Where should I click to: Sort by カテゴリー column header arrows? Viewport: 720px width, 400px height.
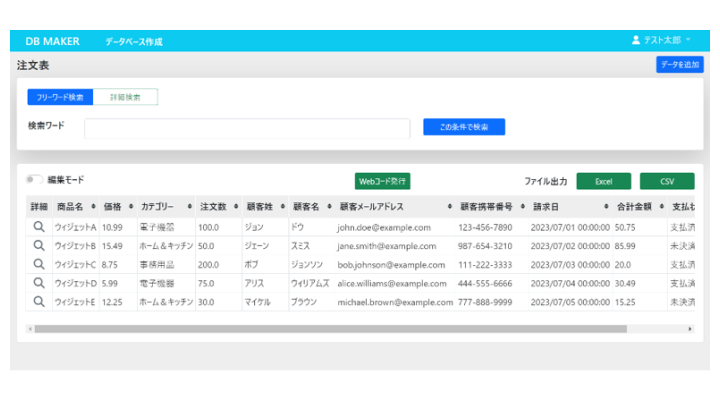tap(186, 207)
